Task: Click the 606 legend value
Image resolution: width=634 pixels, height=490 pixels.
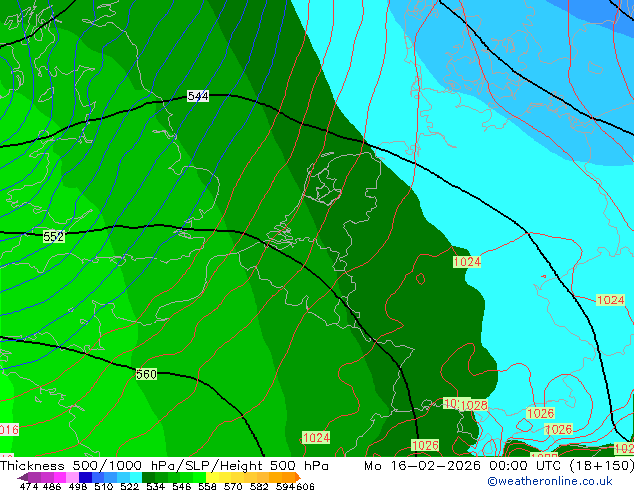Action: click(305, 486)
